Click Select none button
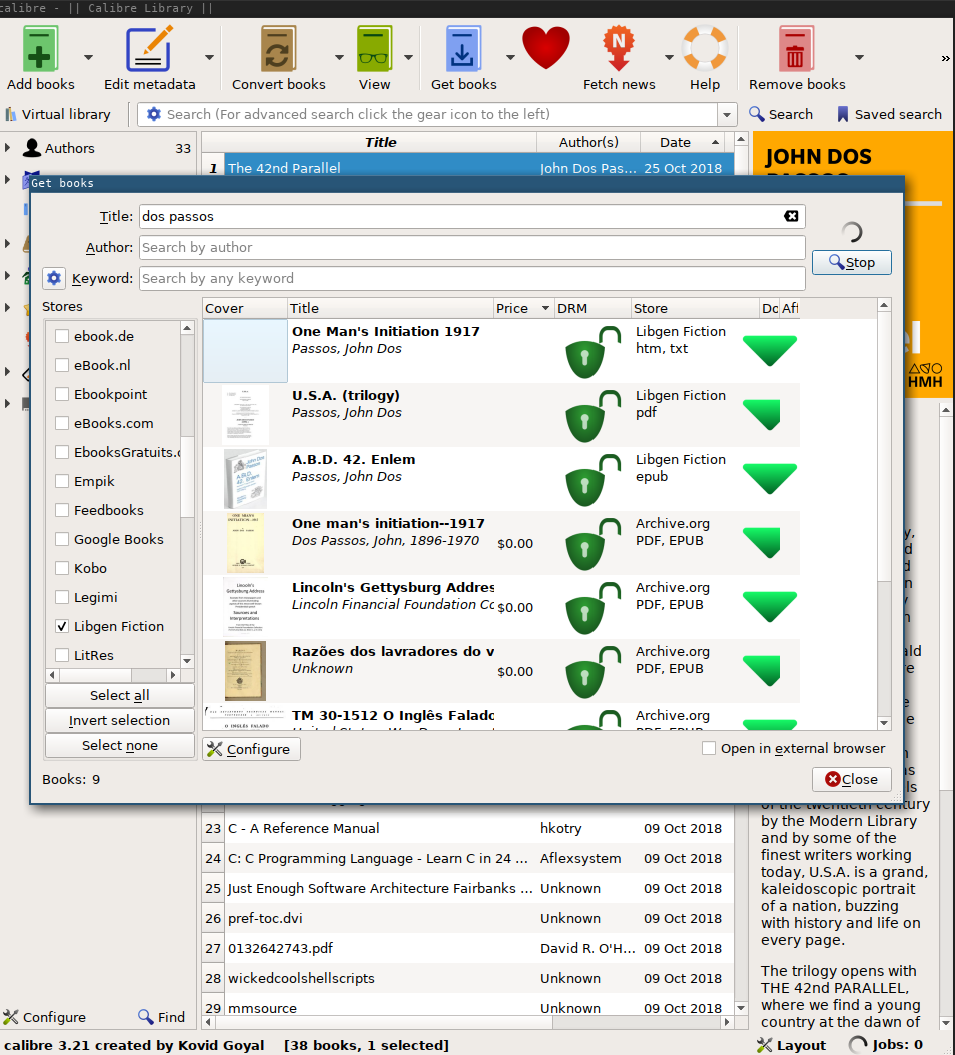 [120, 745]
